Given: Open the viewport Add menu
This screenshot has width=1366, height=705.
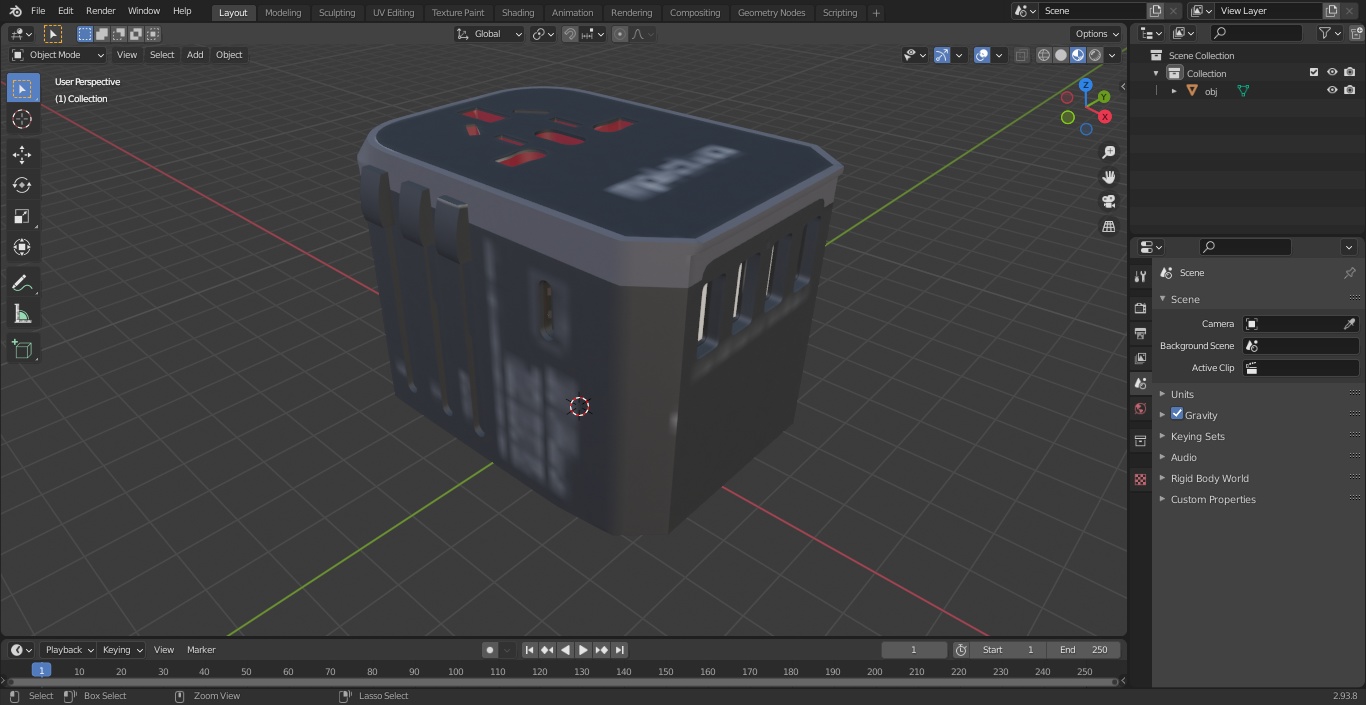Looking at the screenshot, I should tap(195, 55).
